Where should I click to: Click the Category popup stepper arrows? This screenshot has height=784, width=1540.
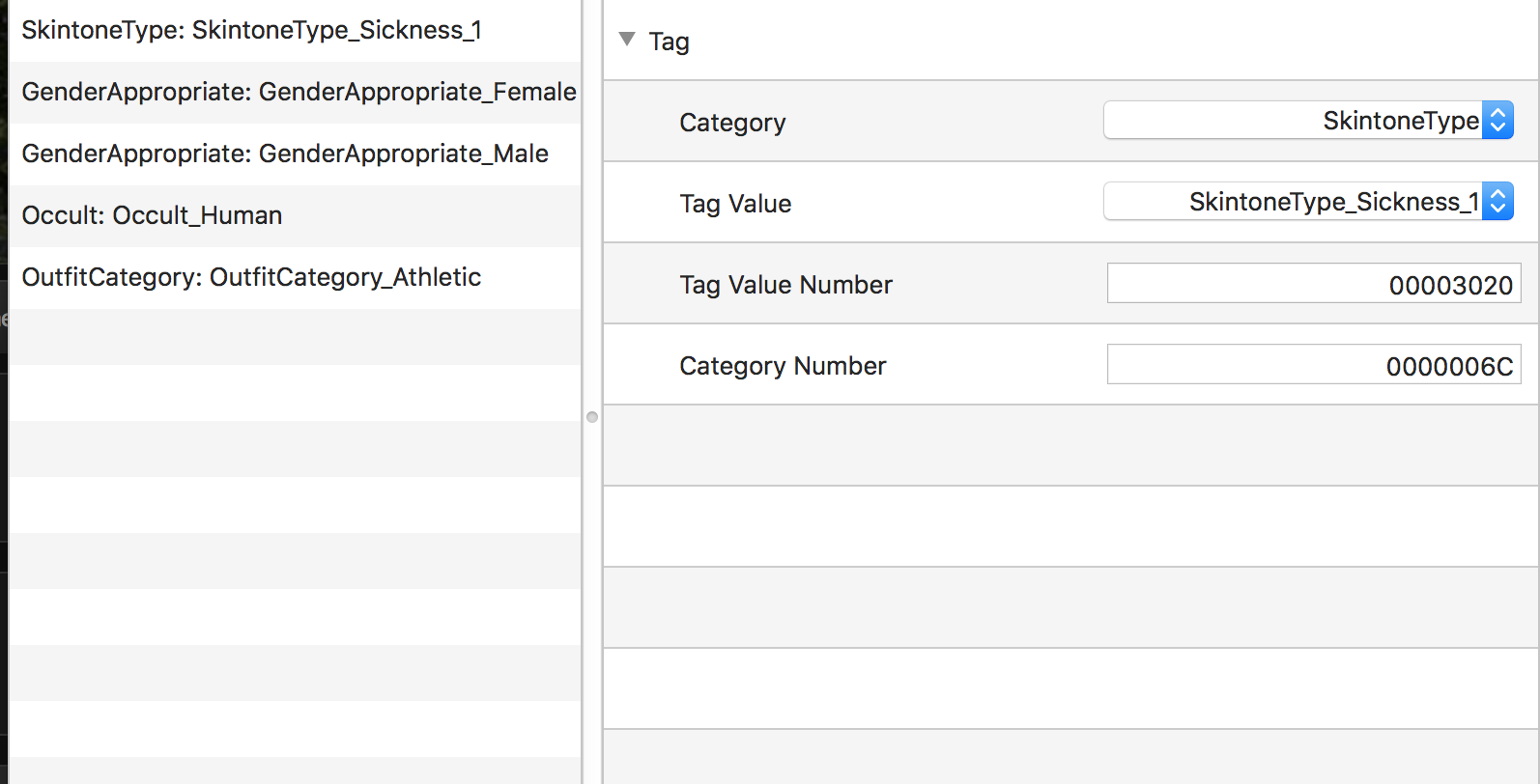coord(1497,121)
